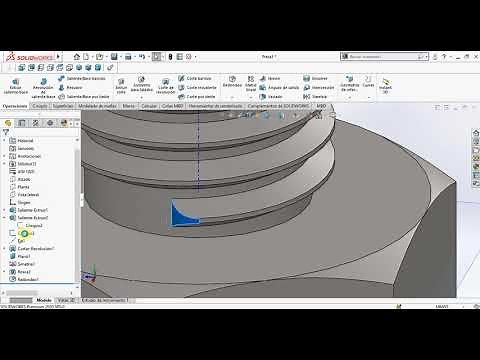Open the PropertyManager panel tab

[x=22, y=123]
